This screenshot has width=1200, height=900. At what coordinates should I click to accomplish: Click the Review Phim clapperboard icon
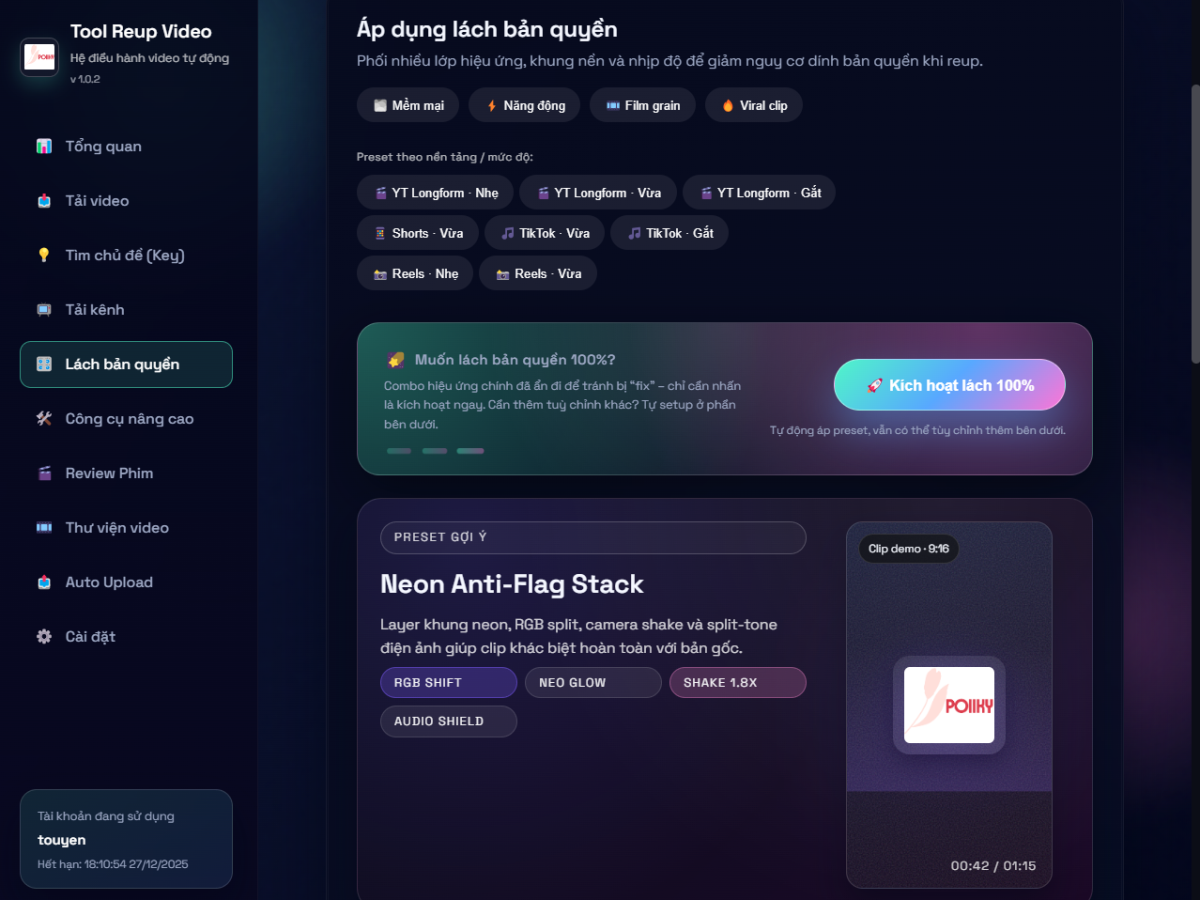tap(44, 473)
